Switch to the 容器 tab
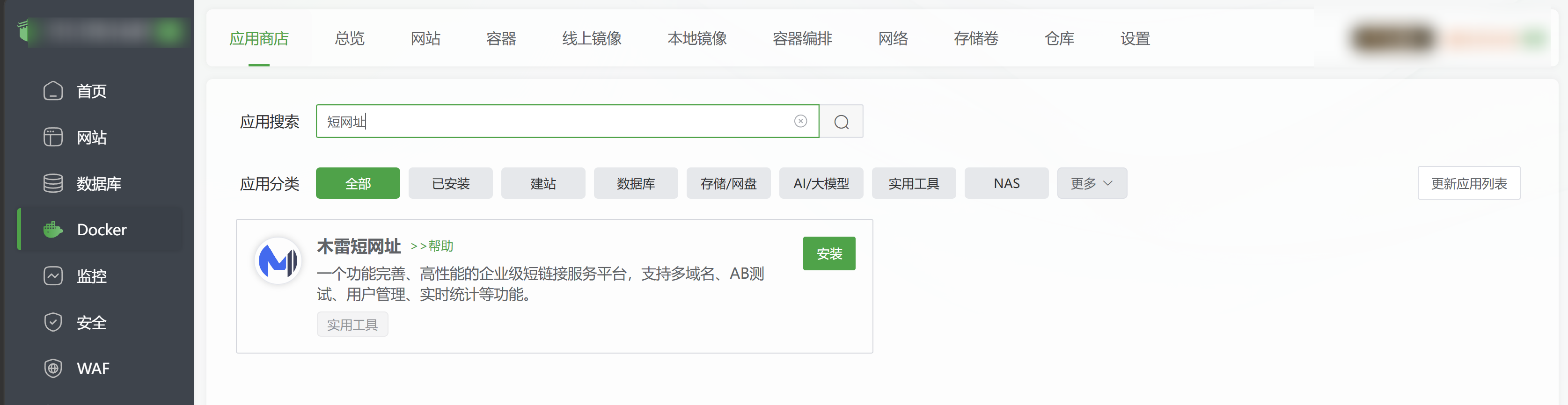The image size is (1568, 405). click(501, 39)
